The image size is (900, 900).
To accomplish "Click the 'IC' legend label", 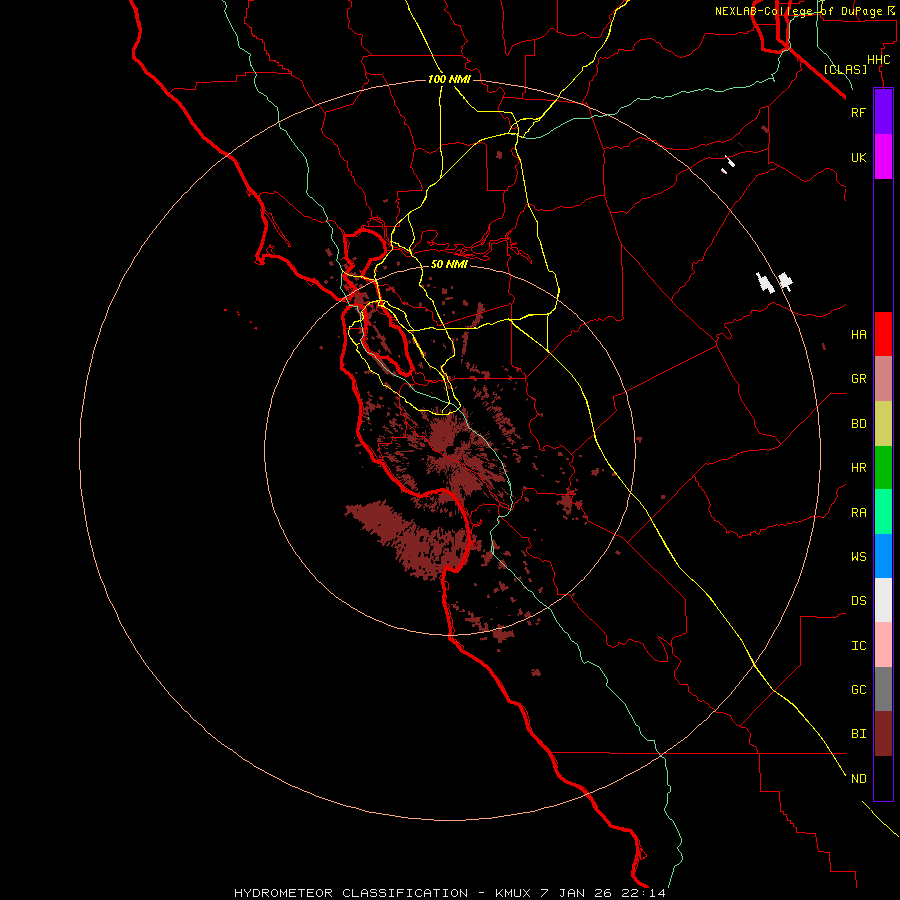I will tap(858, 646).
